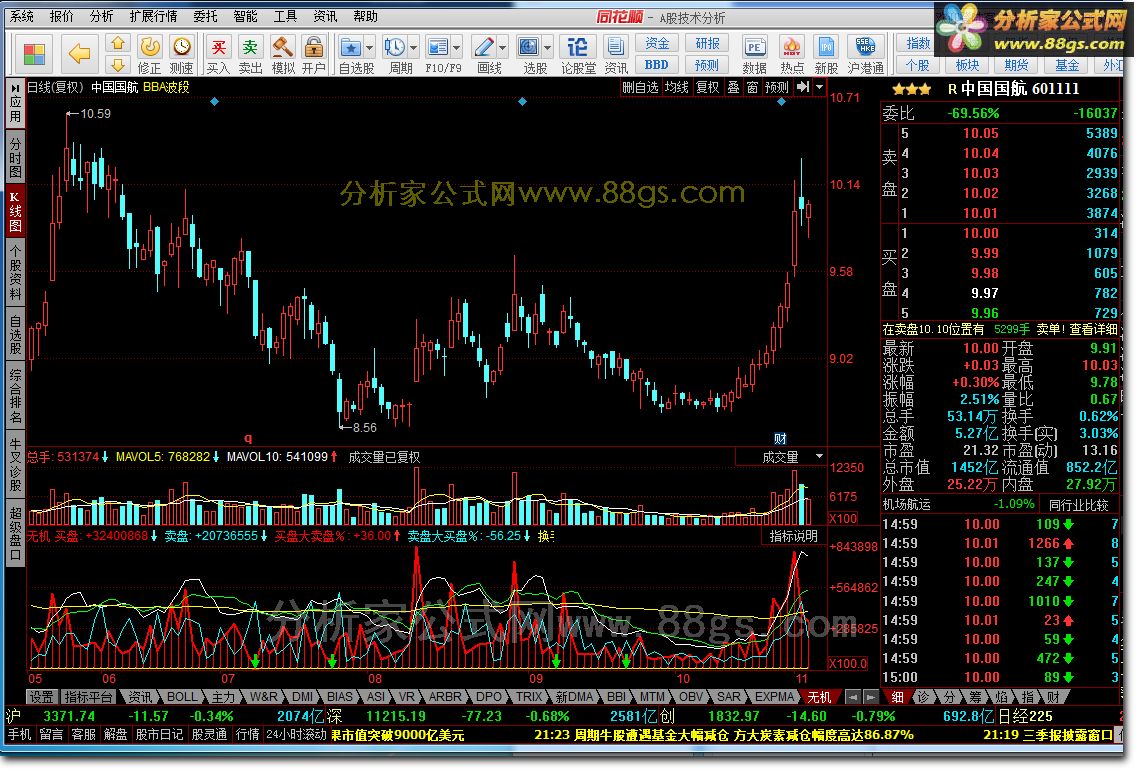Expand the 自选股 dropdown arrow

[369, 48]
